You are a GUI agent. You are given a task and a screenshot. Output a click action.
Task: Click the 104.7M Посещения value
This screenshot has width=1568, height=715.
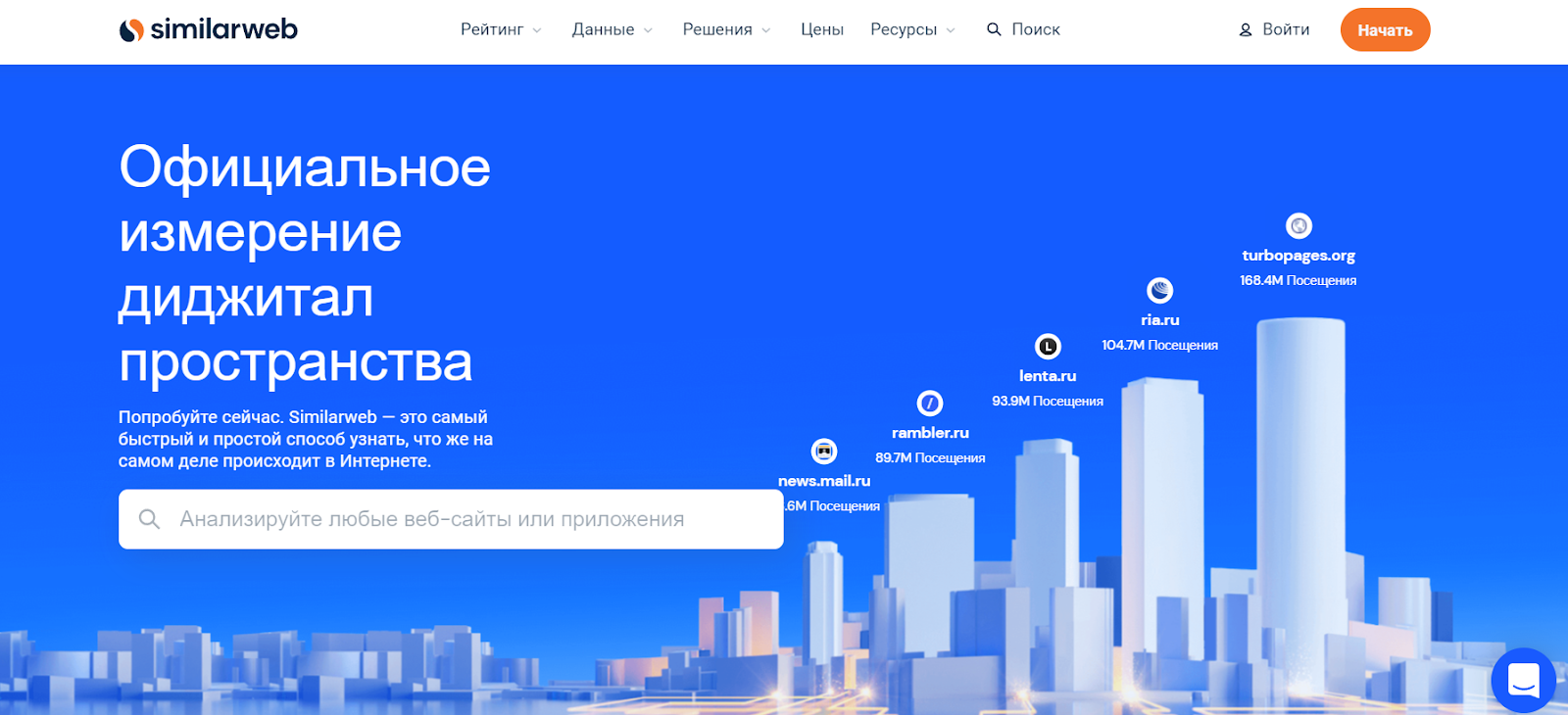(1160, 346)
